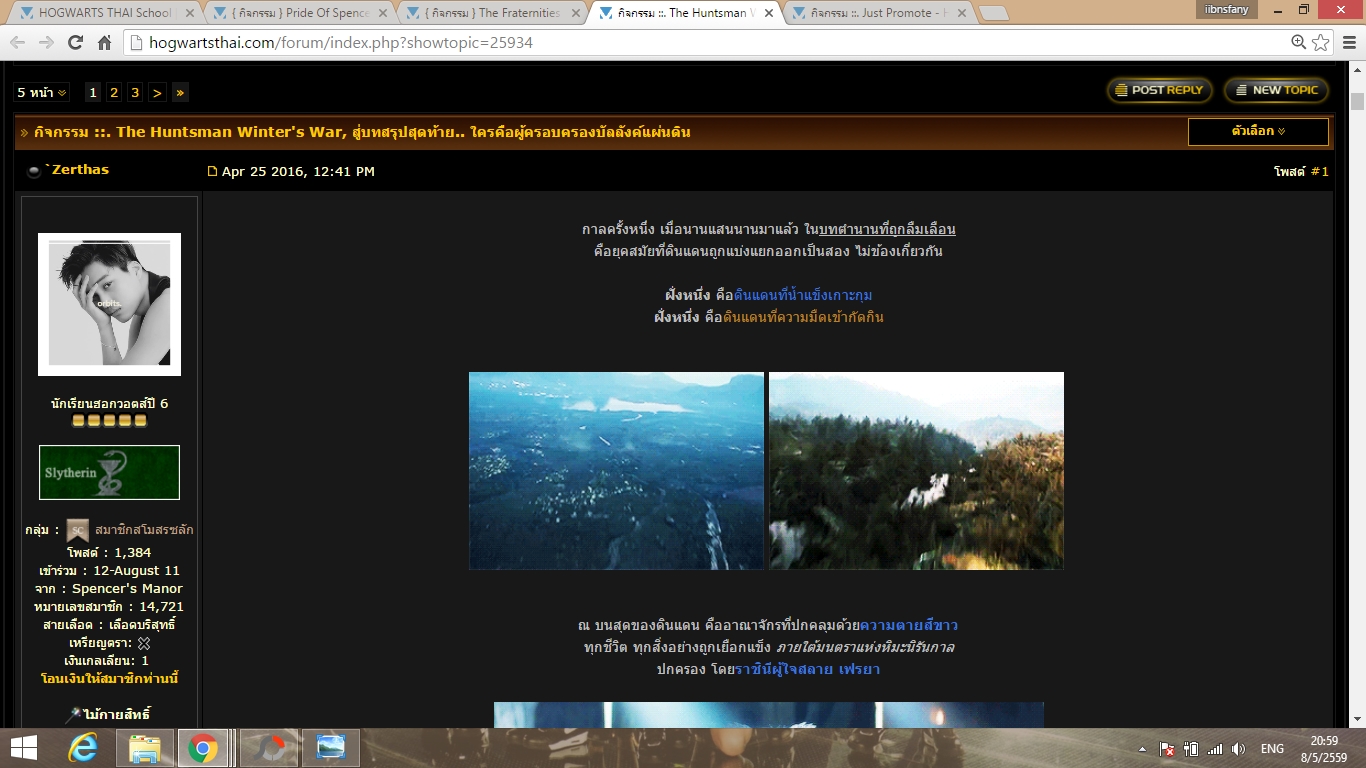Go to page 3 of the topic

click(135, 92)
